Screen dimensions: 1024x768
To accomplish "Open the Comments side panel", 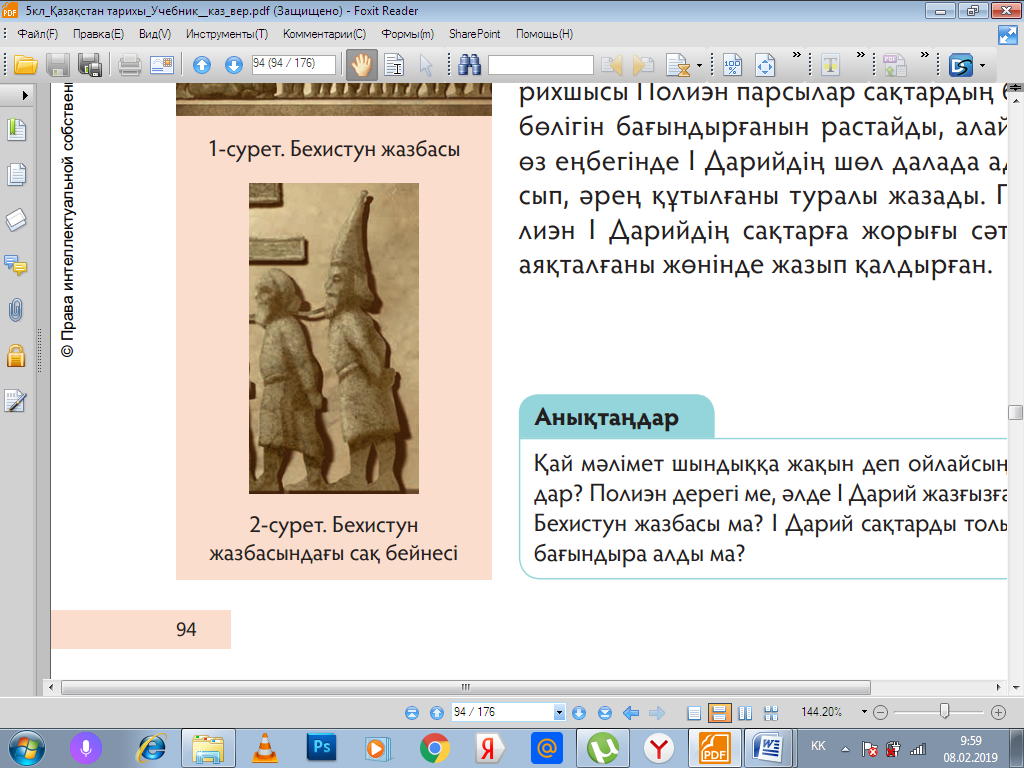I will [x=16, y=264].
